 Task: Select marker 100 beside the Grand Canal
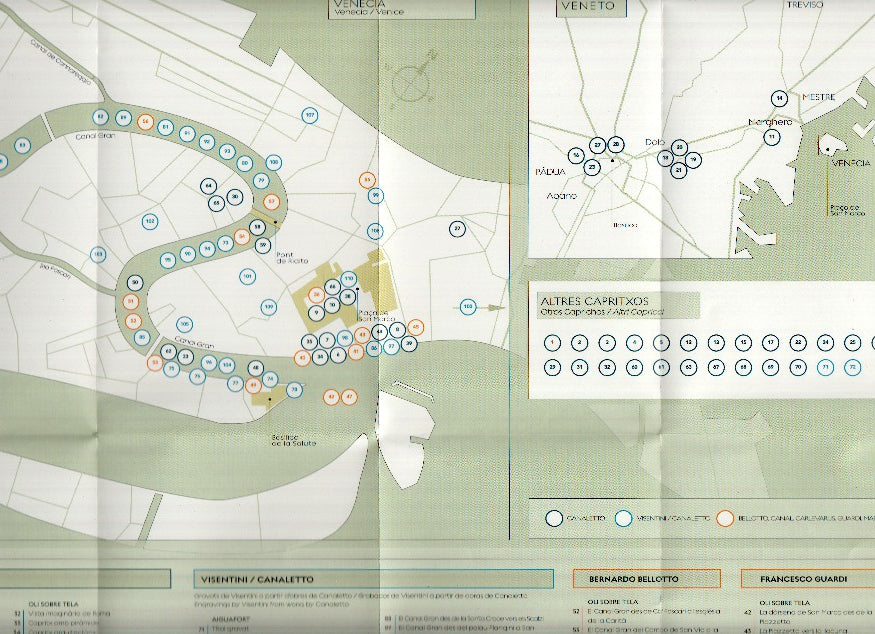[x=273, y=163]
